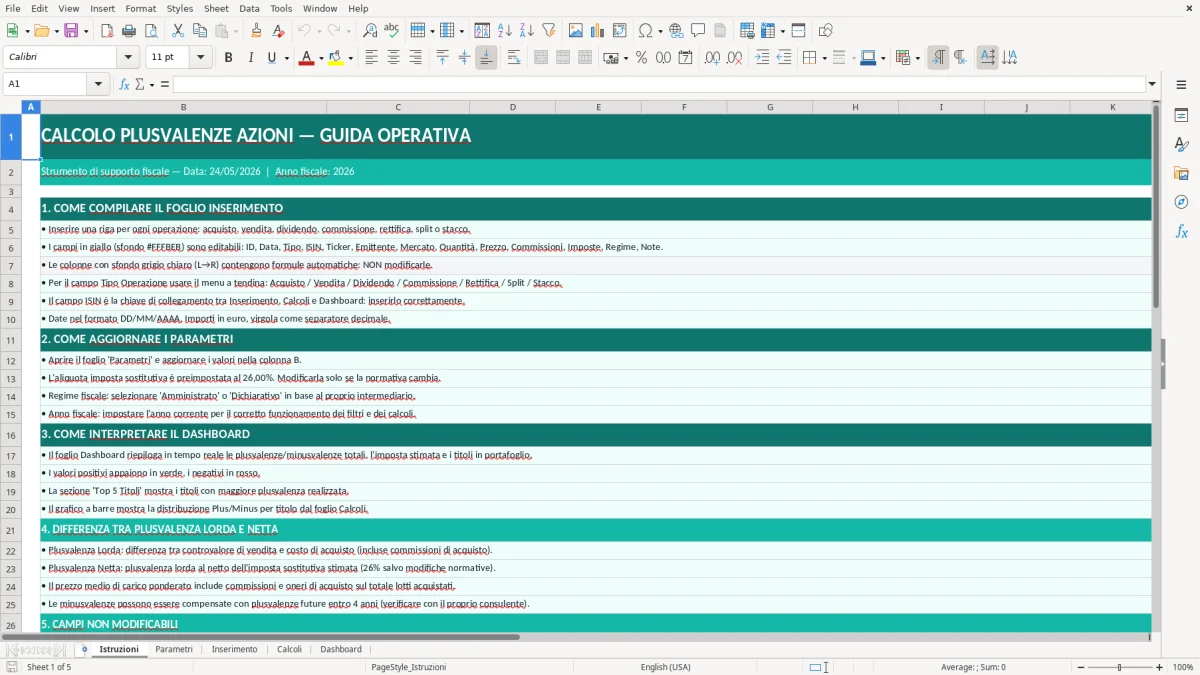
Task: Open the font name Calibri dropdown
Action: click(130, 58)
